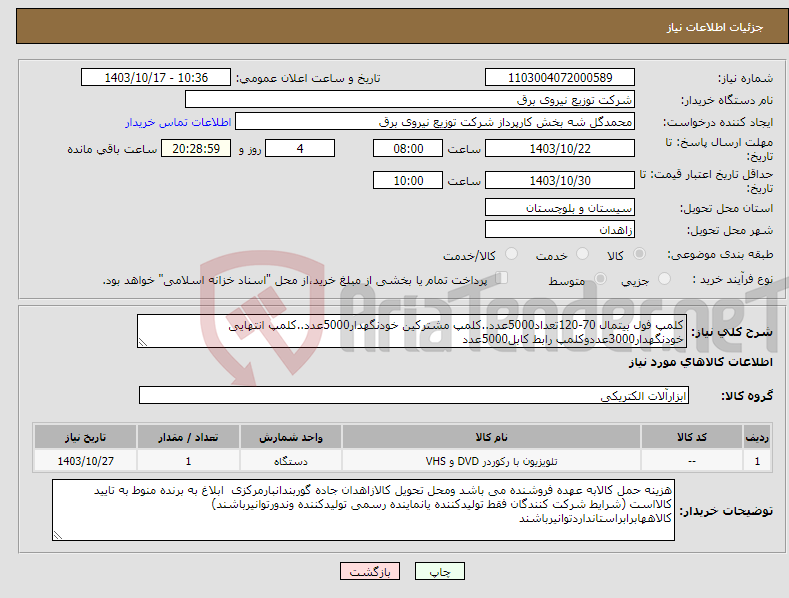This screenshot has width=789, height=598.
Task: Click the buyer notes resize handle
Action: [57, 535]
